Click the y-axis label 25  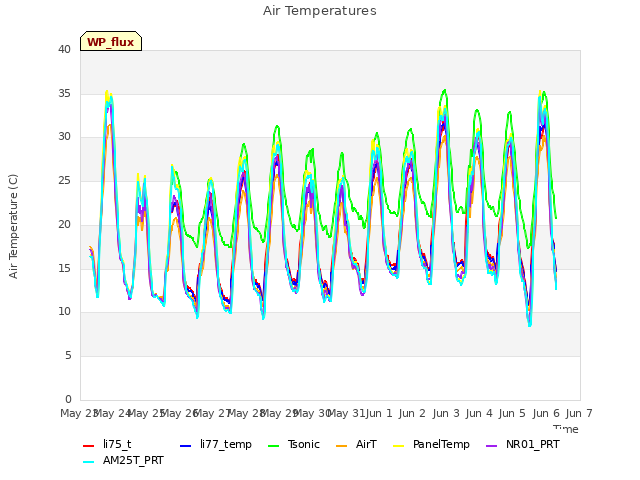tap(64, 180)
